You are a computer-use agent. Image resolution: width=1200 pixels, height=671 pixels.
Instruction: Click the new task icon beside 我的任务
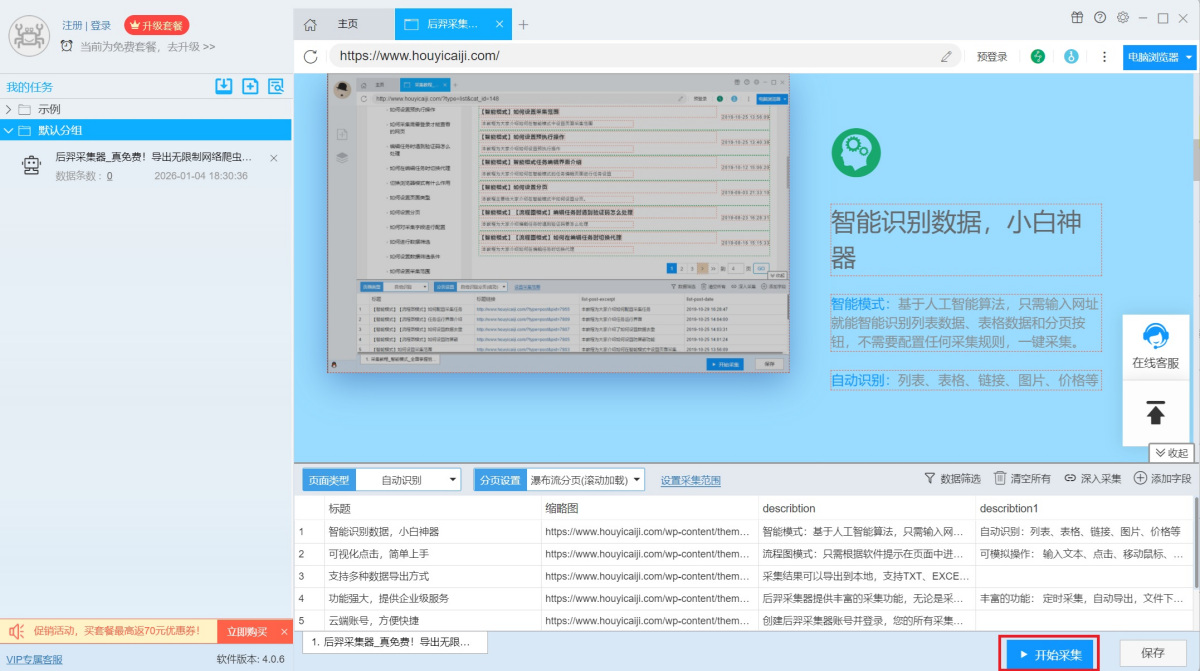250,86
